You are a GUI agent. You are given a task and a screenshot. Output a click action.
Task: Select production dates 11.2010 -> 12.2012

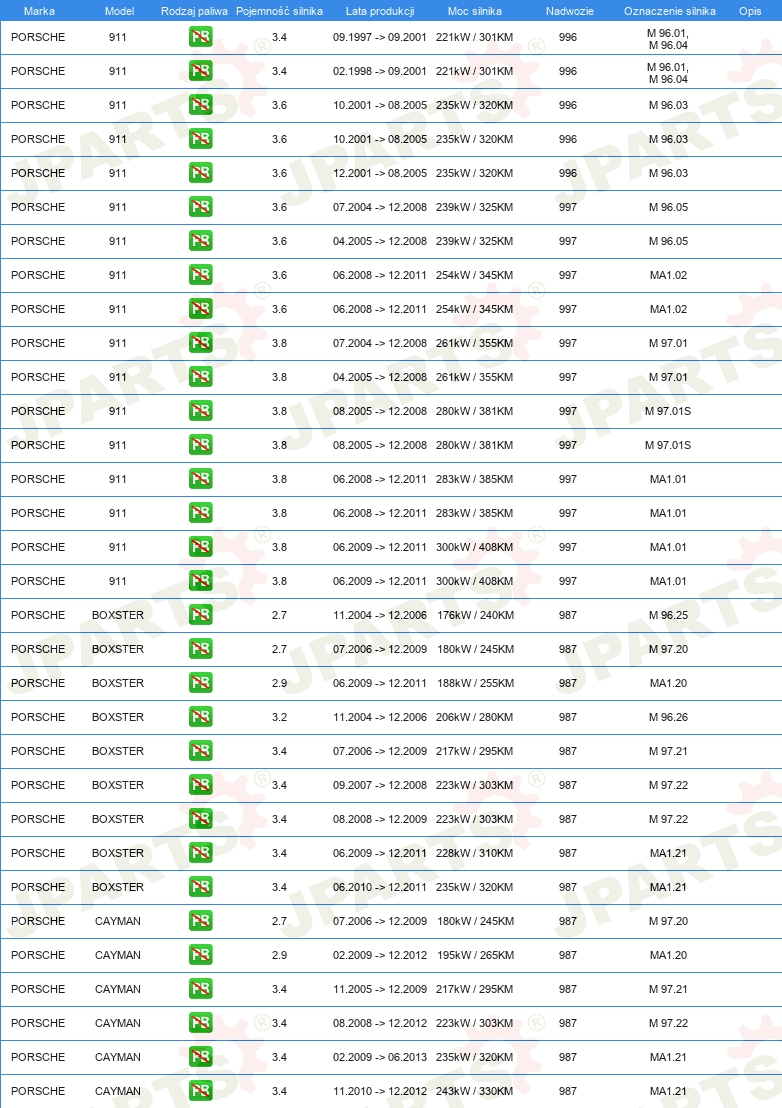pyautogui.click(x=380, y=1090)
